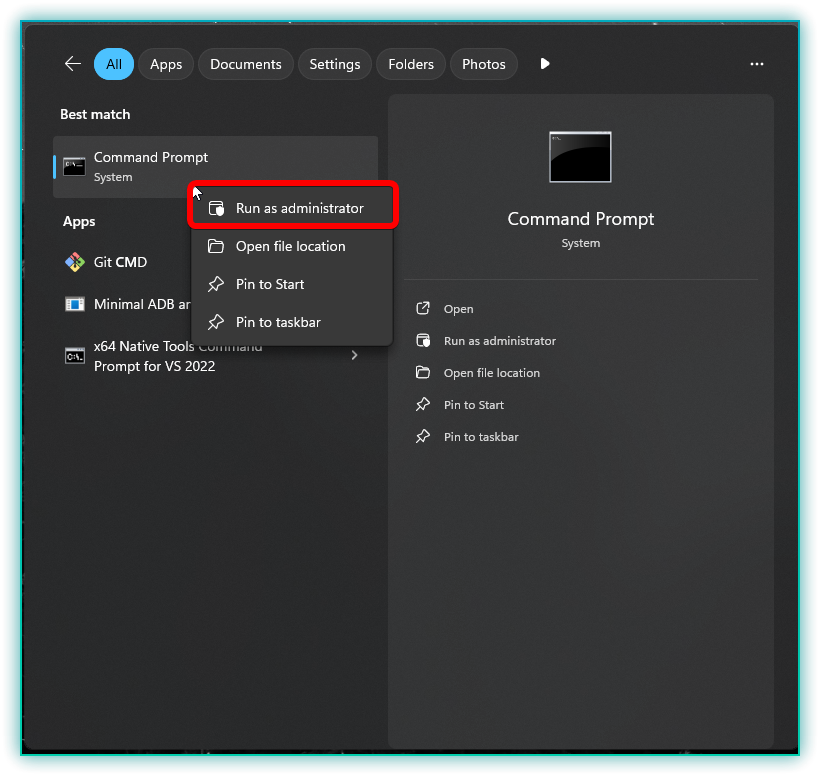Open the Git CMD app result
Viewport: 820px width, 776px height.
pos(123,262)
